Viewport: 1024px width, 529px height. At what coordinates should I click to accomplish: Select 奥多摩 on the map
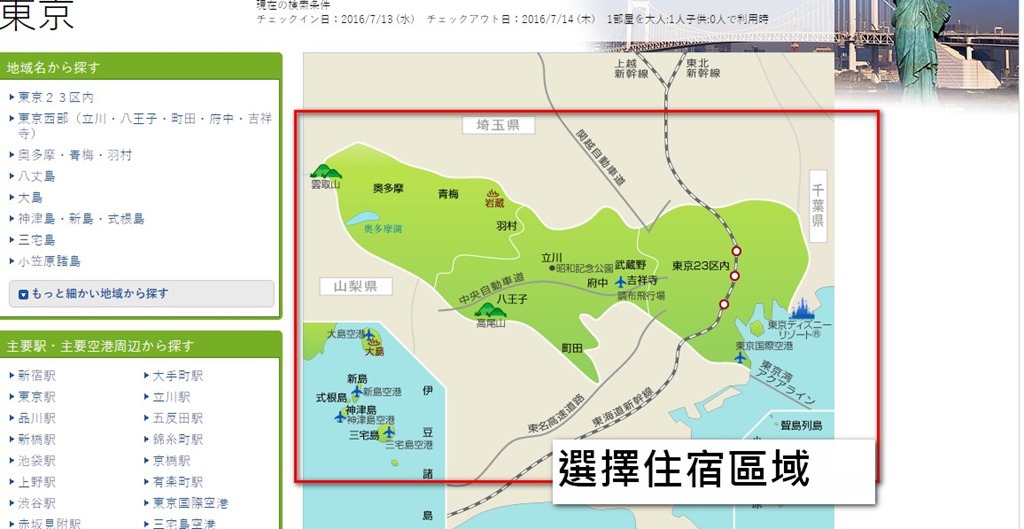389,188
